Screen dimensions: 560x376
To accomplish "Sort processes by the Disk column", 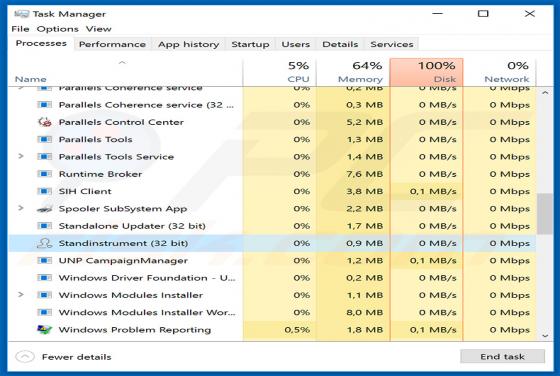I will point(427,72).
